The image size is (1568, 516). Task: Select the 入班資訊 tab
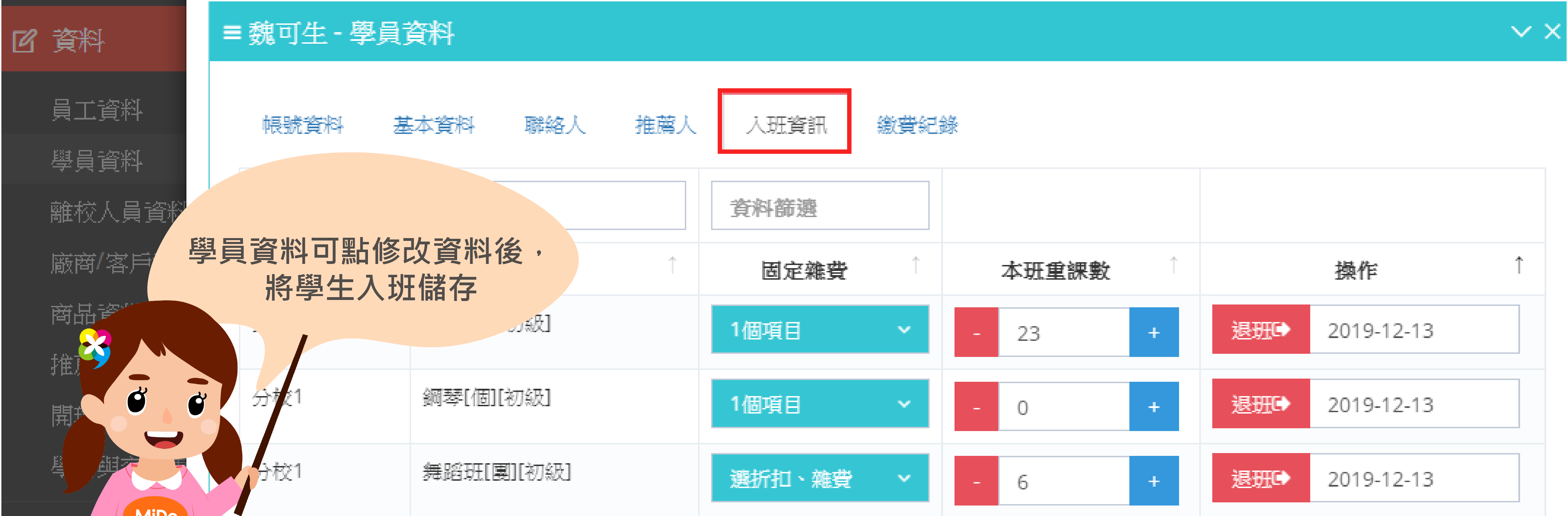coord(785,125)
